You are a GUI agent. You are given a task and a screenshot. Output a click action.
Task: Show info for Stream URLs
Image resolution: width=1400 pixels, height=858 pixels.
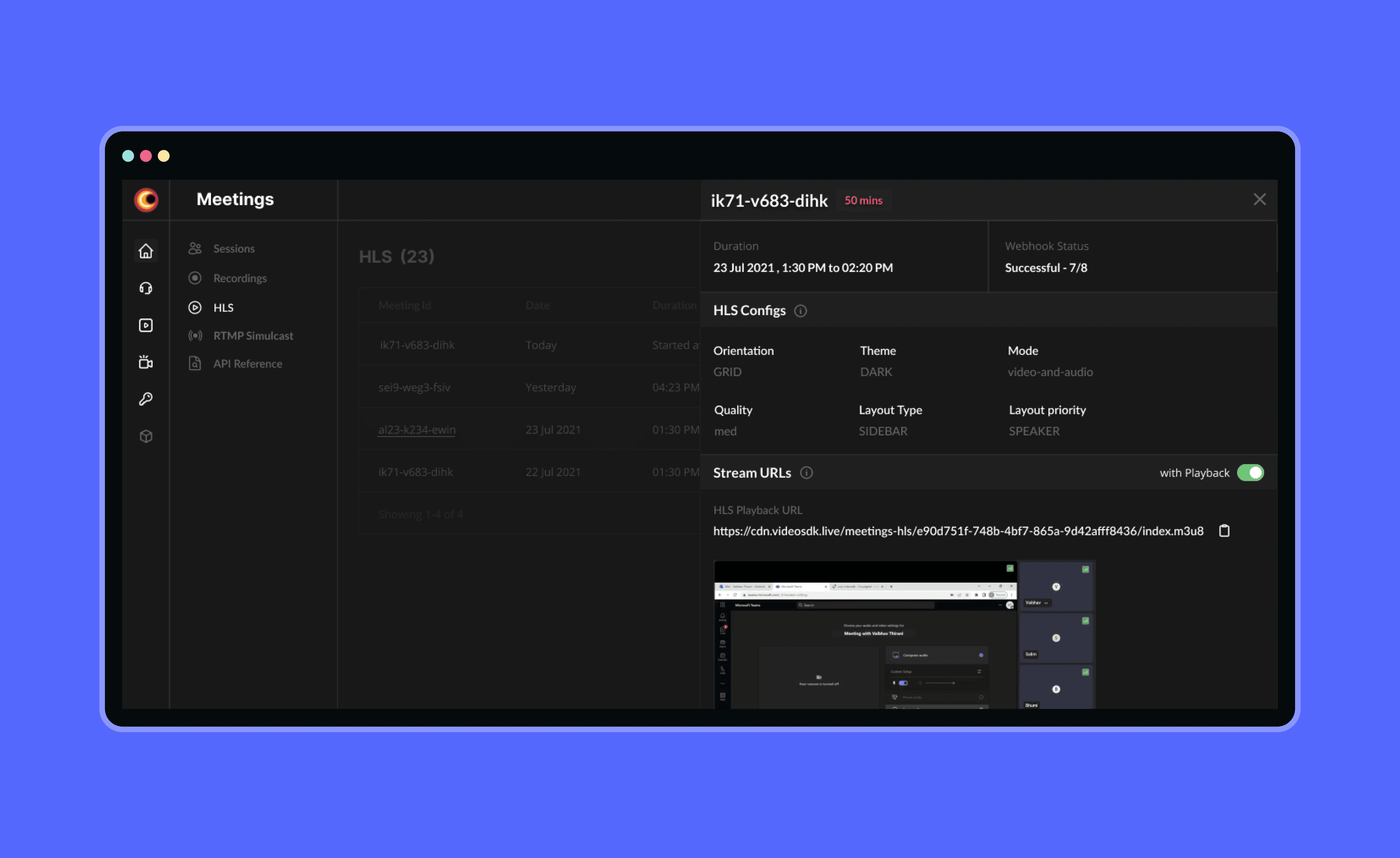(806, 473)
